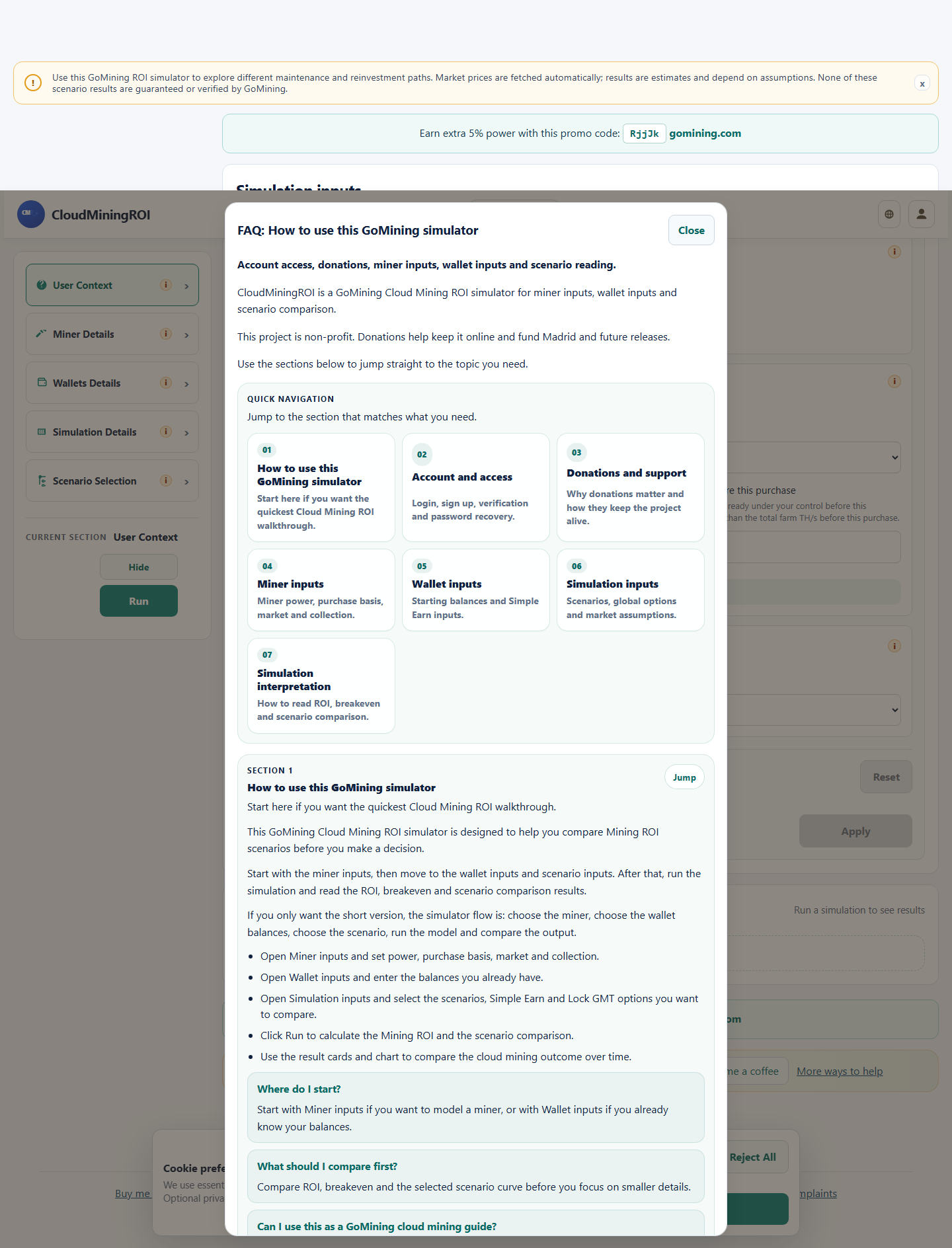Jump to card 05 Wallet inputs
This screenshot has height=1248, width=952.
[476, 590]
